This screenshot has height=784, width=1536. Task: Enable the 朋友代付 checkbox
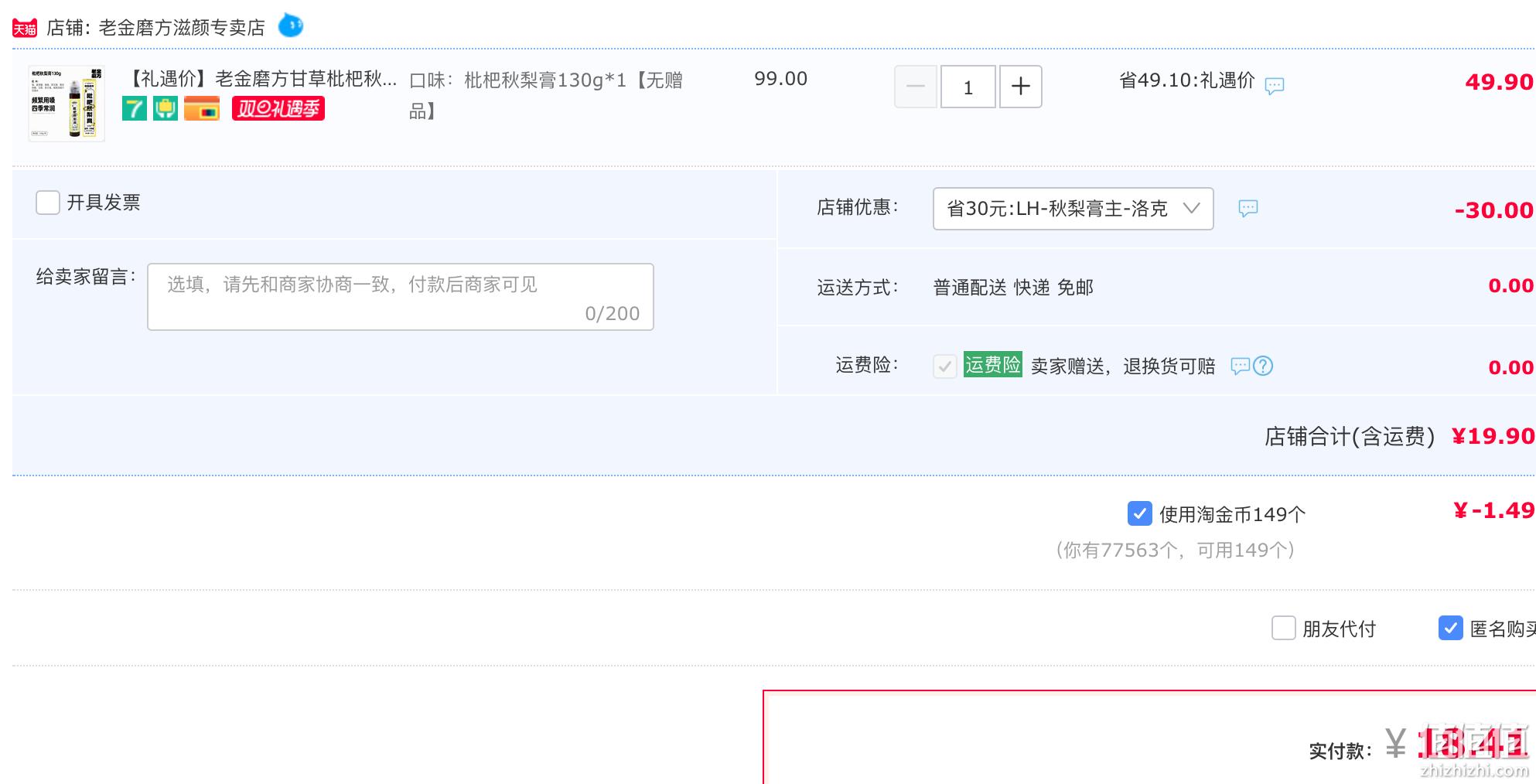click(x=1284, y=628)
